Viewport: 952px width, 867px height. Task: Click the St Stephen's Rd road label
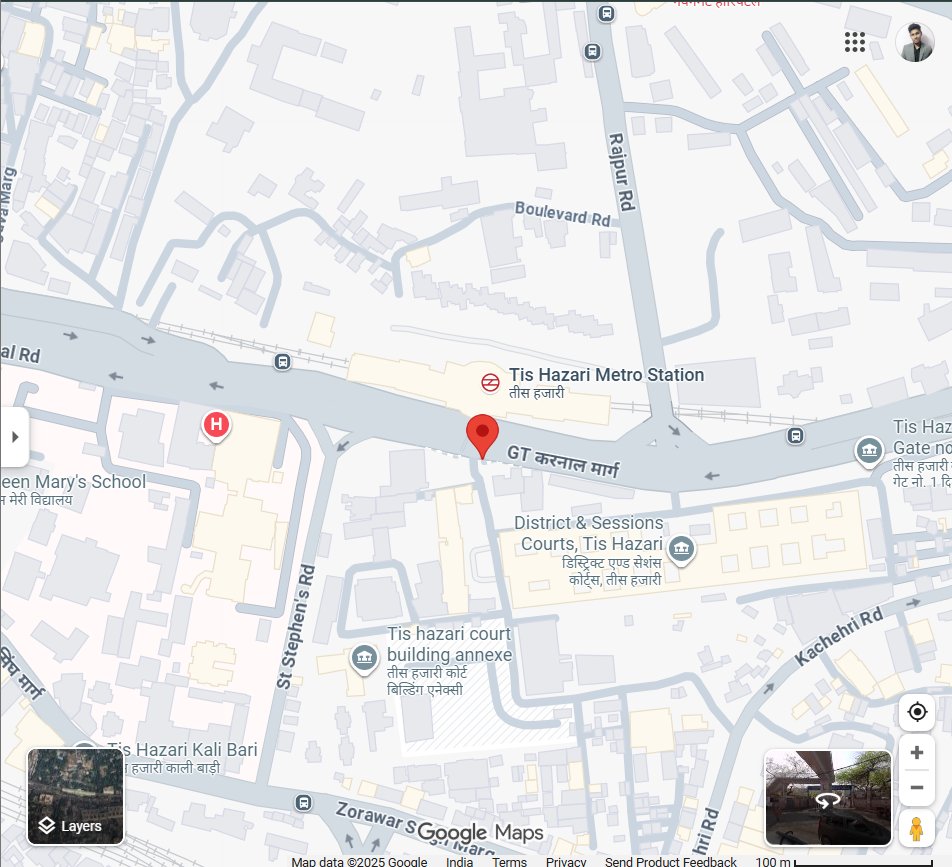point(296,627)
